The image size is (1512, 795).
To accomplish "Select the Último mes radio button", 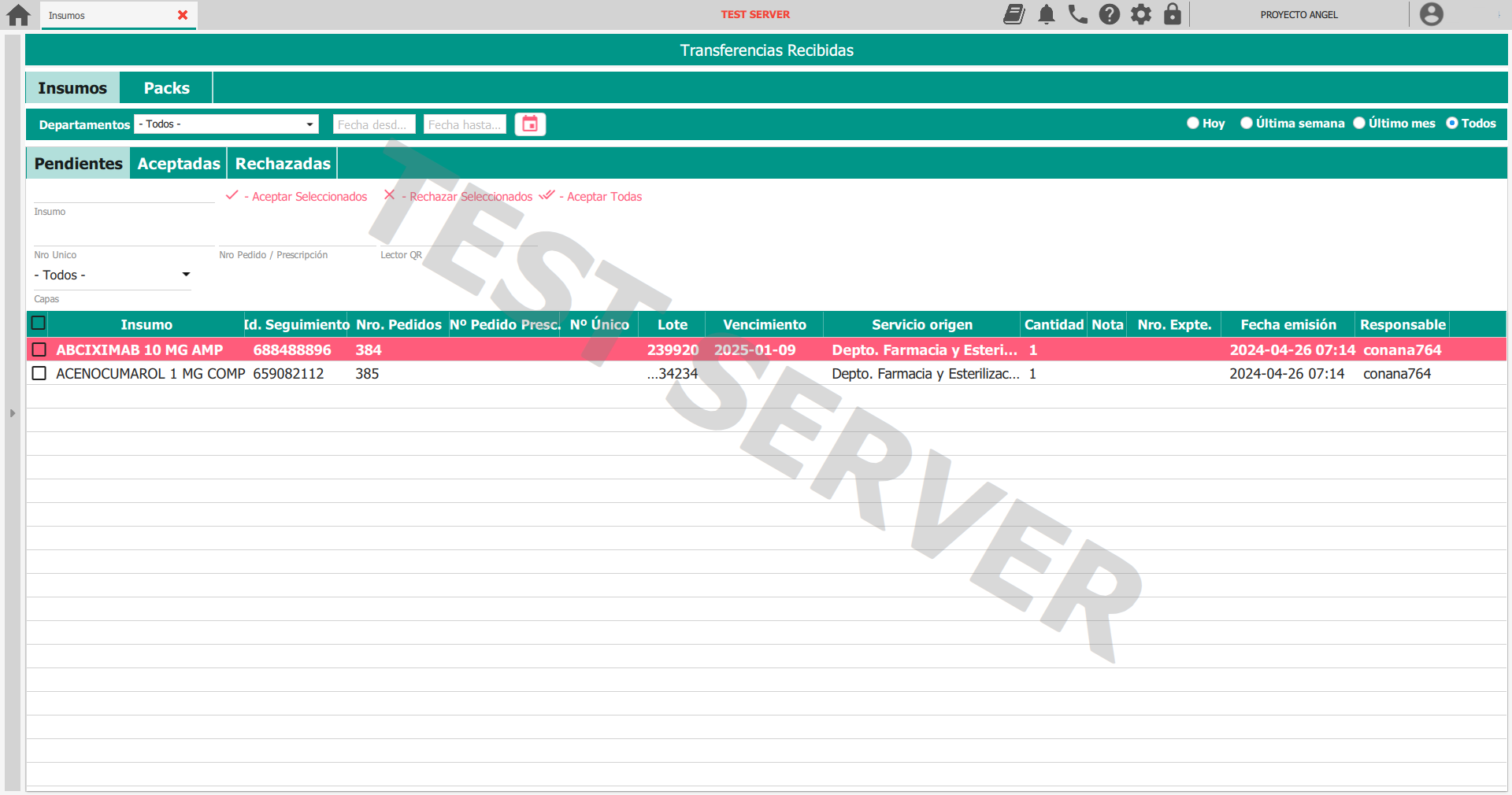I will [x=1359, y=123].
